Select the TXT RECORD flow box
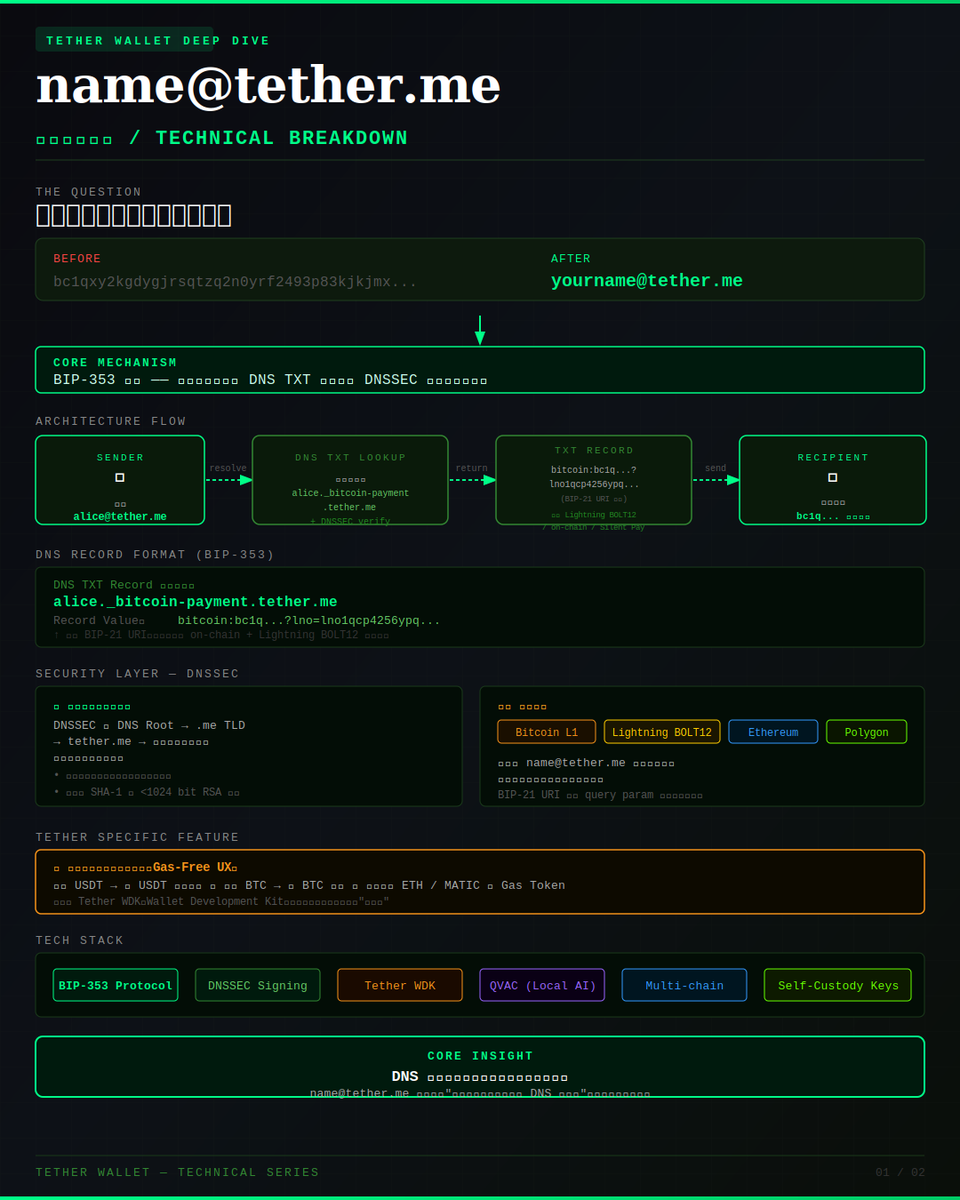 (x=594, y=480)
